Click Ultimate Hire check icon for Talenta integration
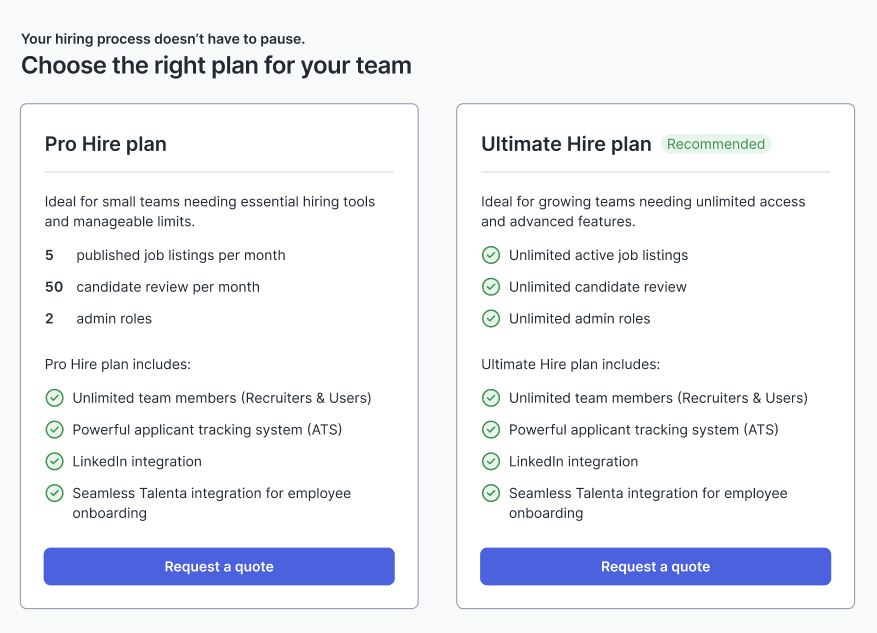 (491, 494)
